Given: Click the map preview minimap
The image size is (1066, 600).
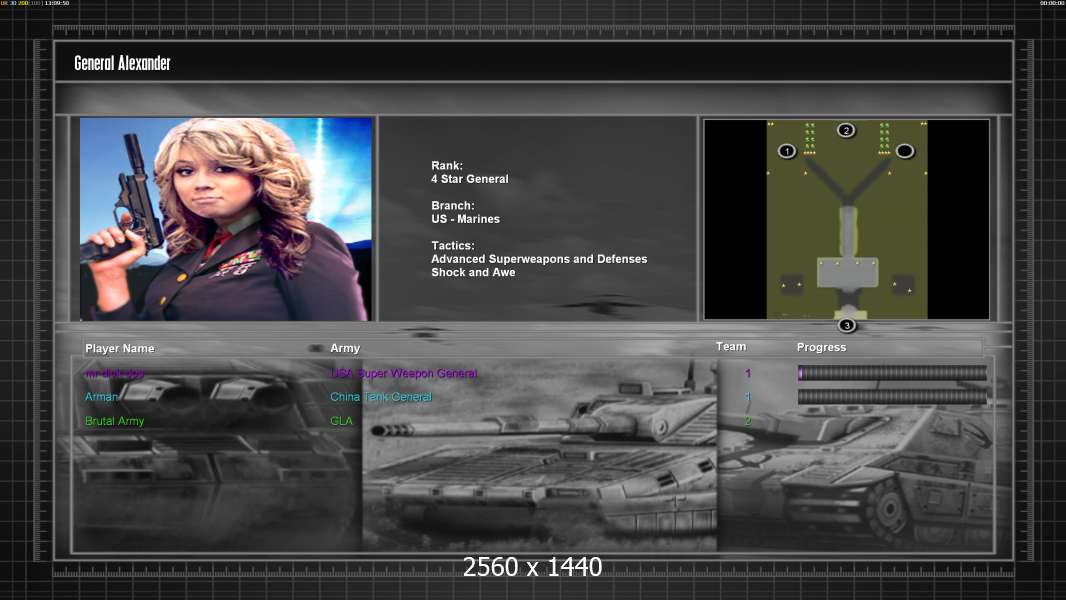Looking at the screenshot, I should (x=846, y=219).
